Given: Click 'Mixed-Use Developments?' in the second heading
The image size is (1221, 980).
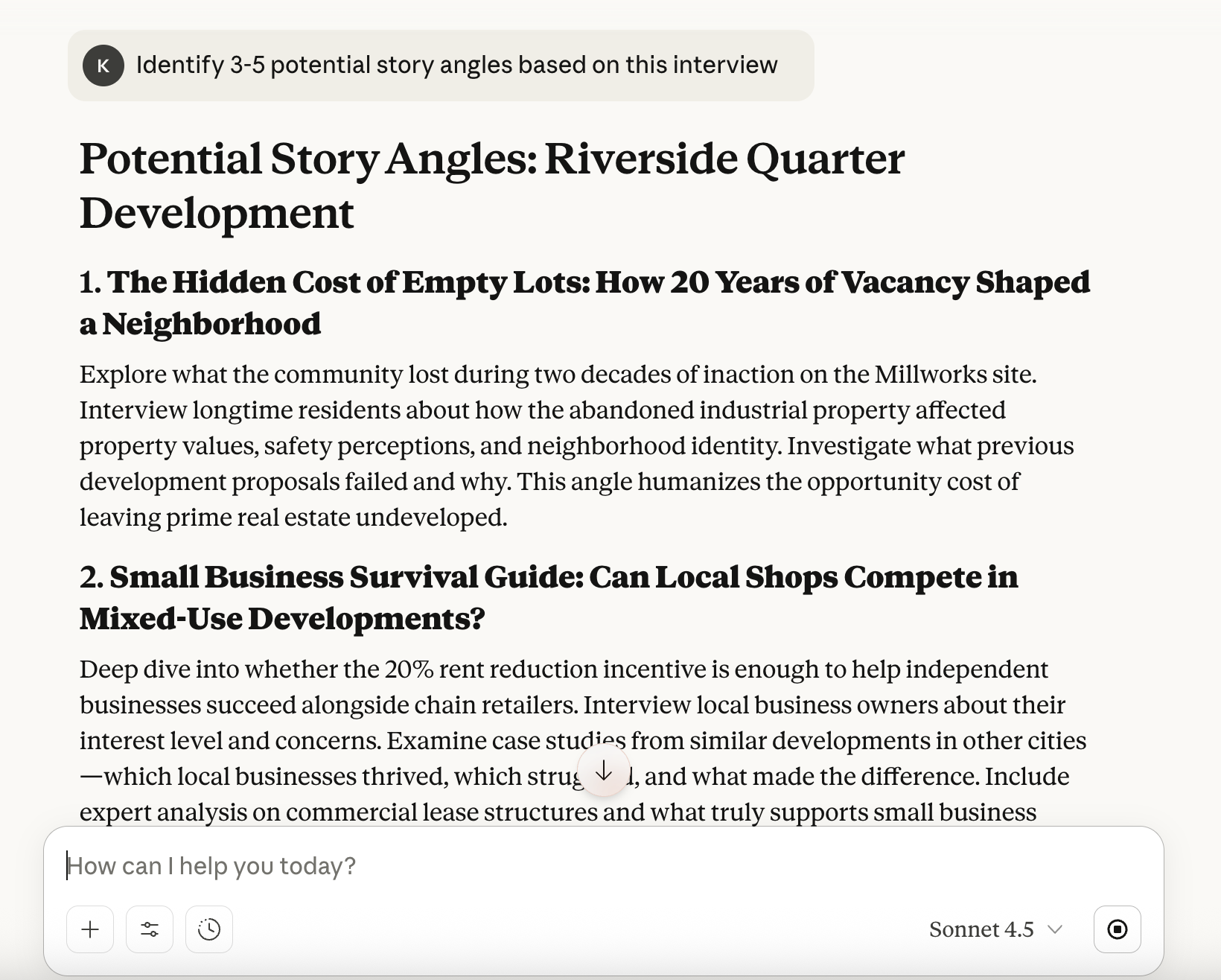Looking at the screenshot, I should tap(282, 619).
